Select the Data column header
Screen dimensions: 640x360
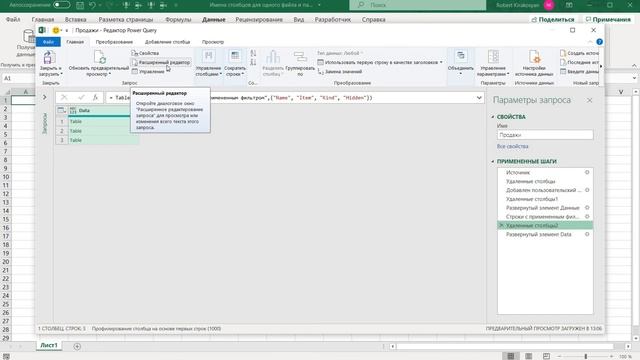click(x=103, y=111)
